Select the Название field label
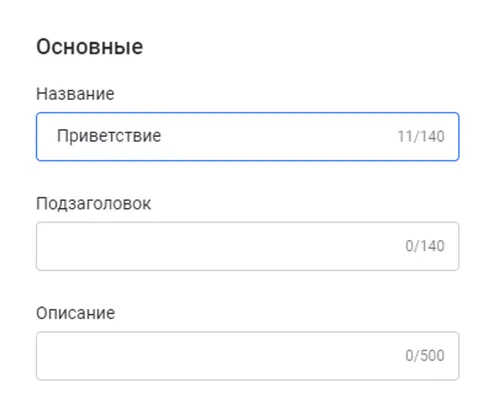 [x=75, y=94]
